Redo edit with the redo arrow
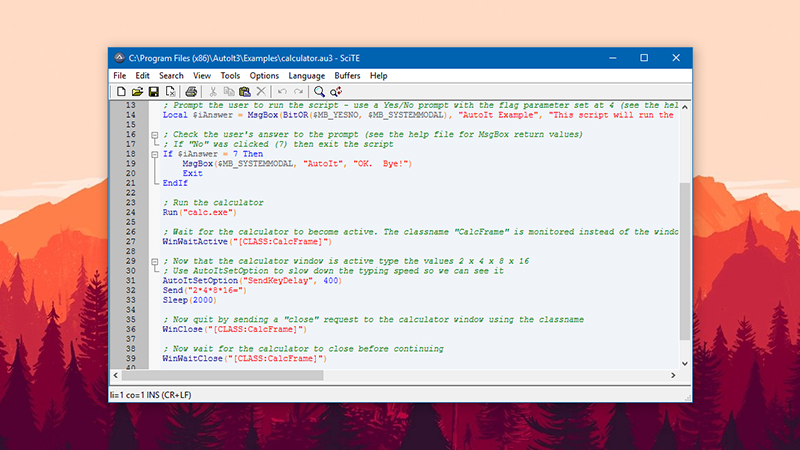 (x=298, y=92)
